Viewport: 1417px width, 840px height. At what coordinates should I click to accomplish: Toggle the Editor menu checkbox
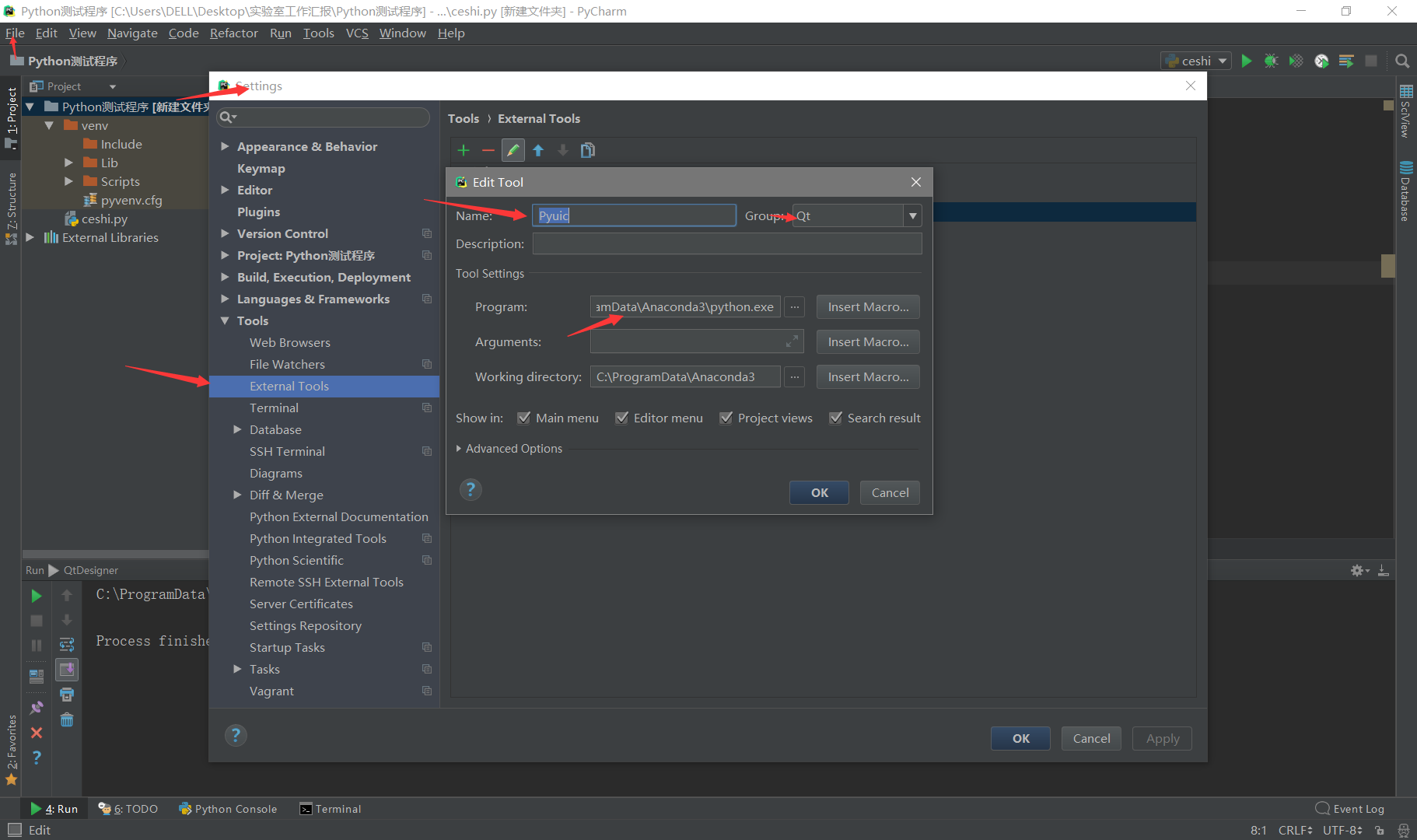[x=622, y=418]
